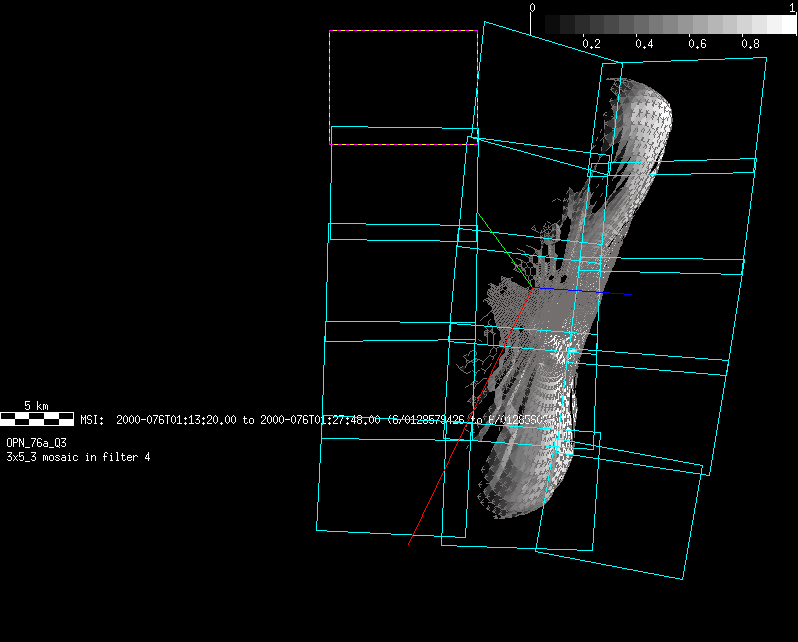
Task: Pick the blue axis line
Action: tap(590, 291)
